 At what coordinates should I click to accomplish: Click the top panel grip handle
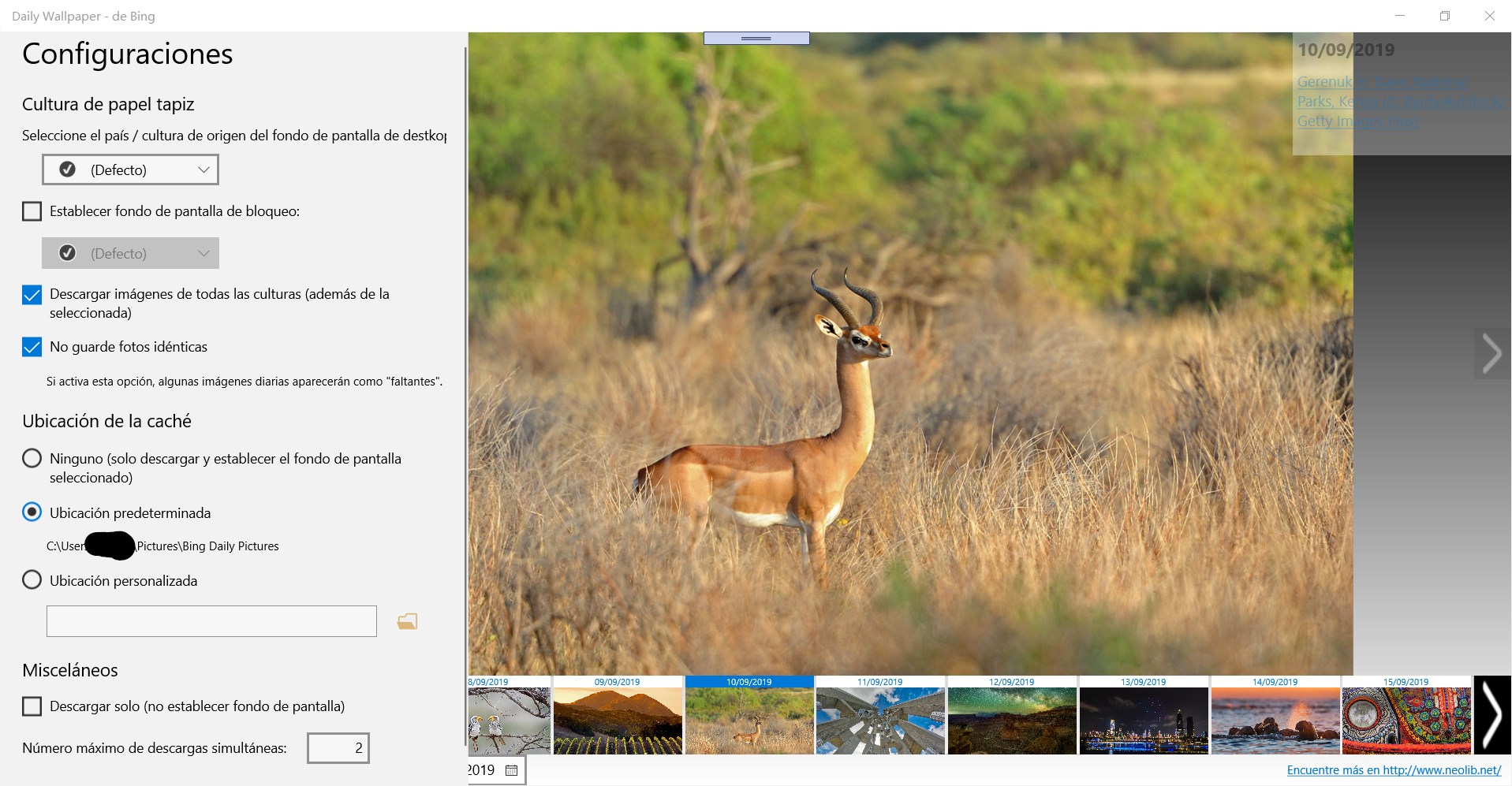tap(756, 38)
